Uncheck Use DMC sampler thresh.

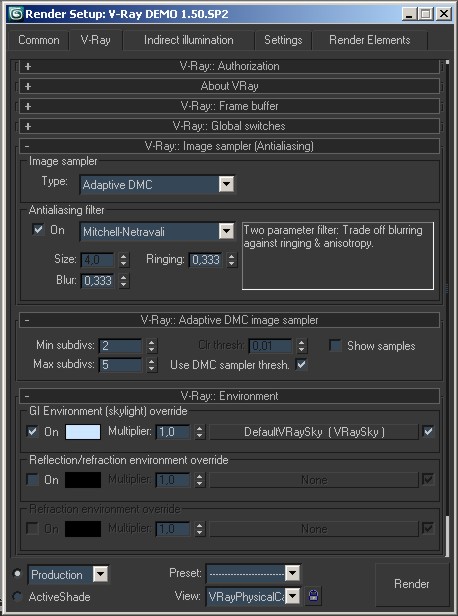[301, 365]
